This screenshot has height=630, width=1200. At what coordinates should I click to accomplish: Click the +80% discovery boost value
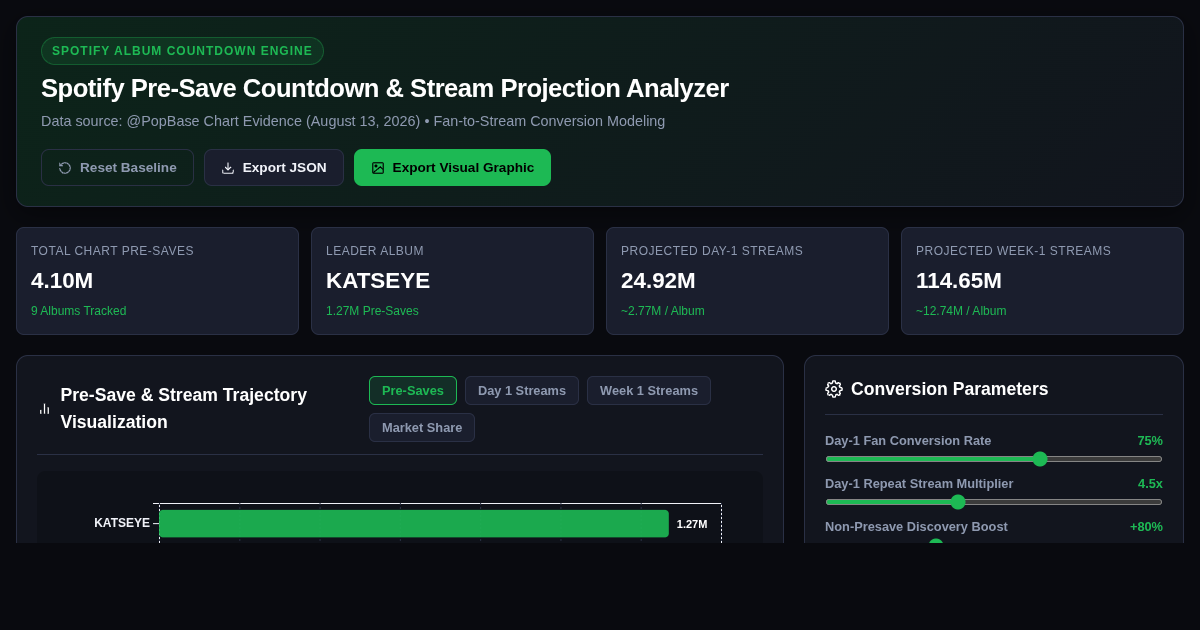coord(1146,527)
